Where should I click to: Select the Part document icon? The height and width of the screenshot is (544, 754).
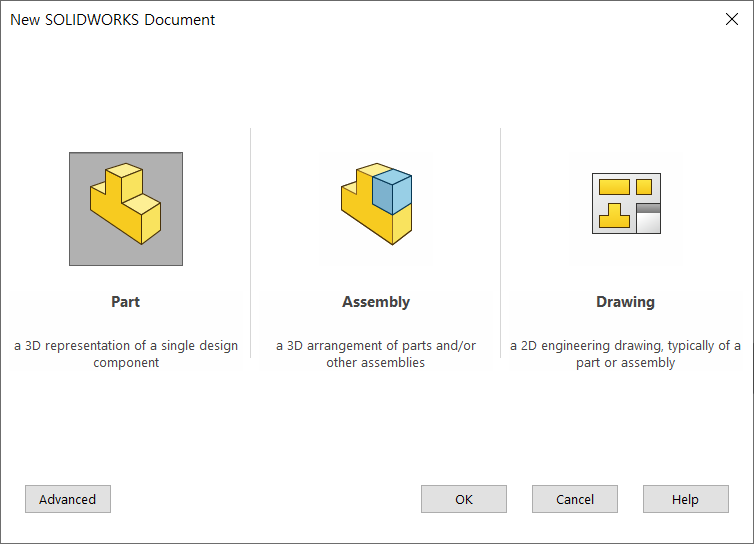(x=126, y=209)
